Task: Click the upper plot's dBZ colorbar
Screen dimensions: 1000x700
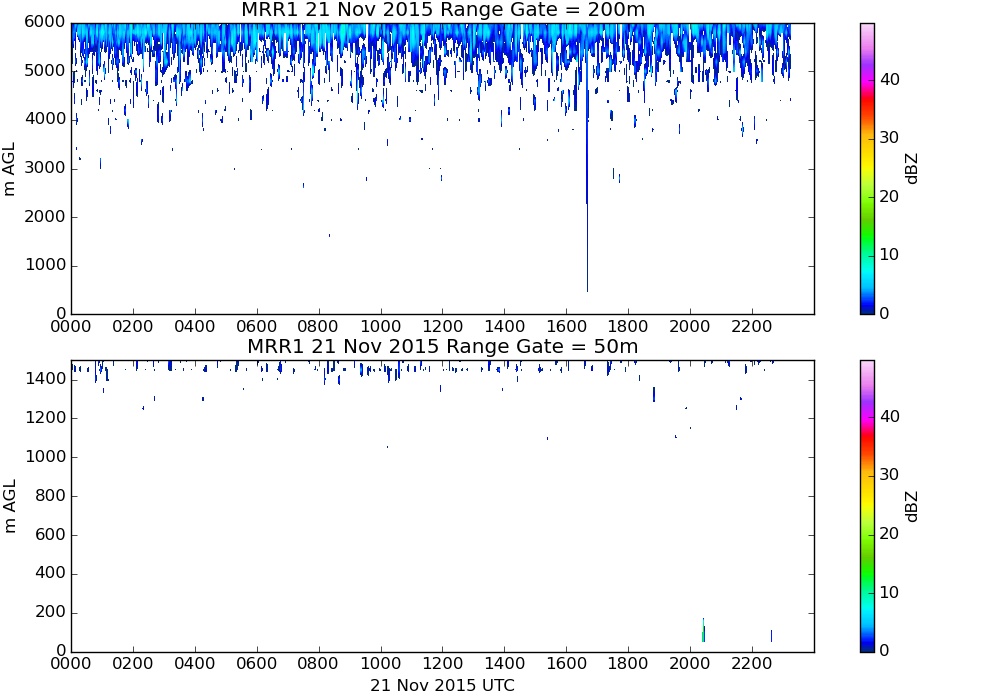Action: (x=867, y=169)
